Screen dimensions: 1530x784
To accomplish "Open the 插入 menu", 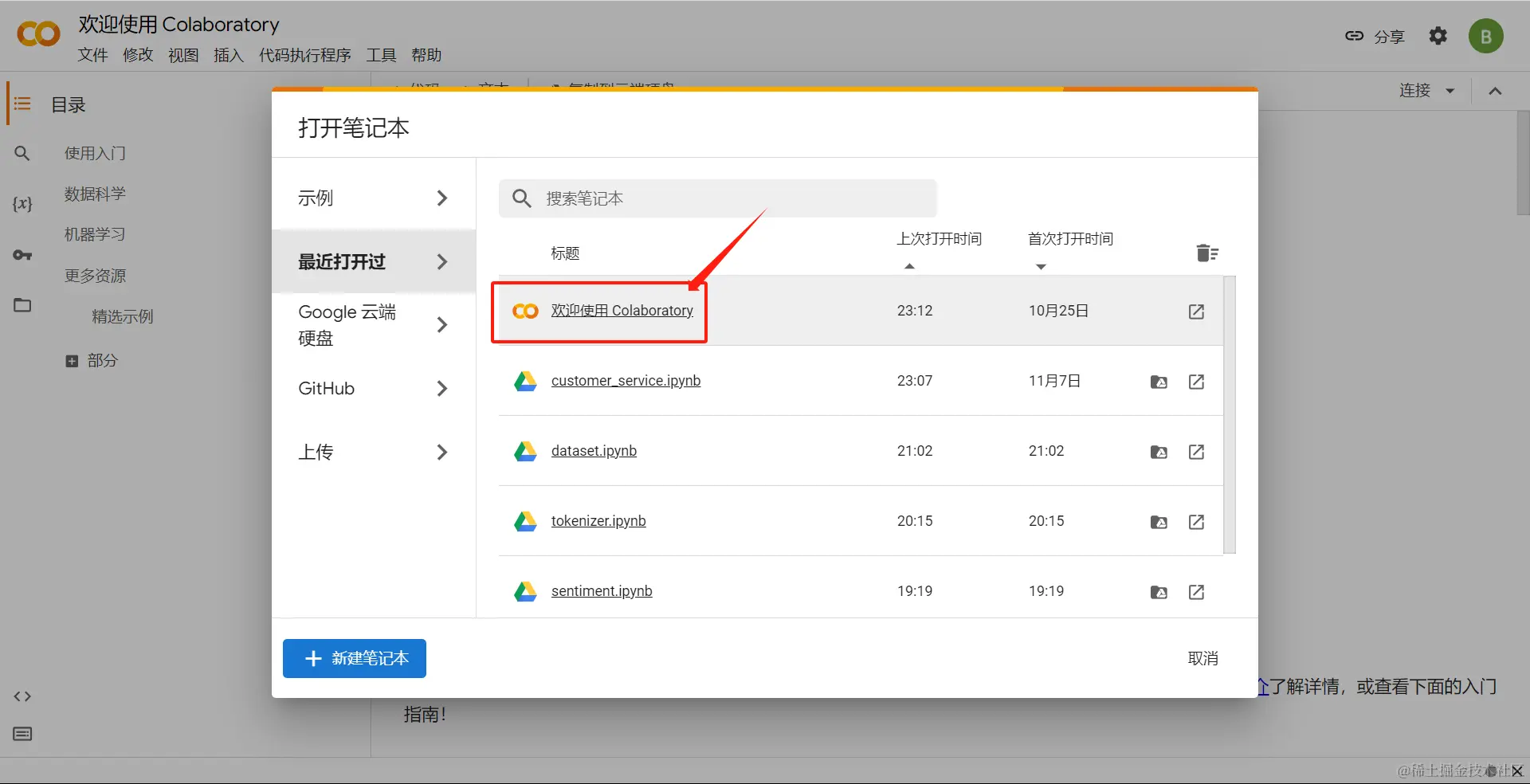I will pyautogui.click(x=229, y=55).
